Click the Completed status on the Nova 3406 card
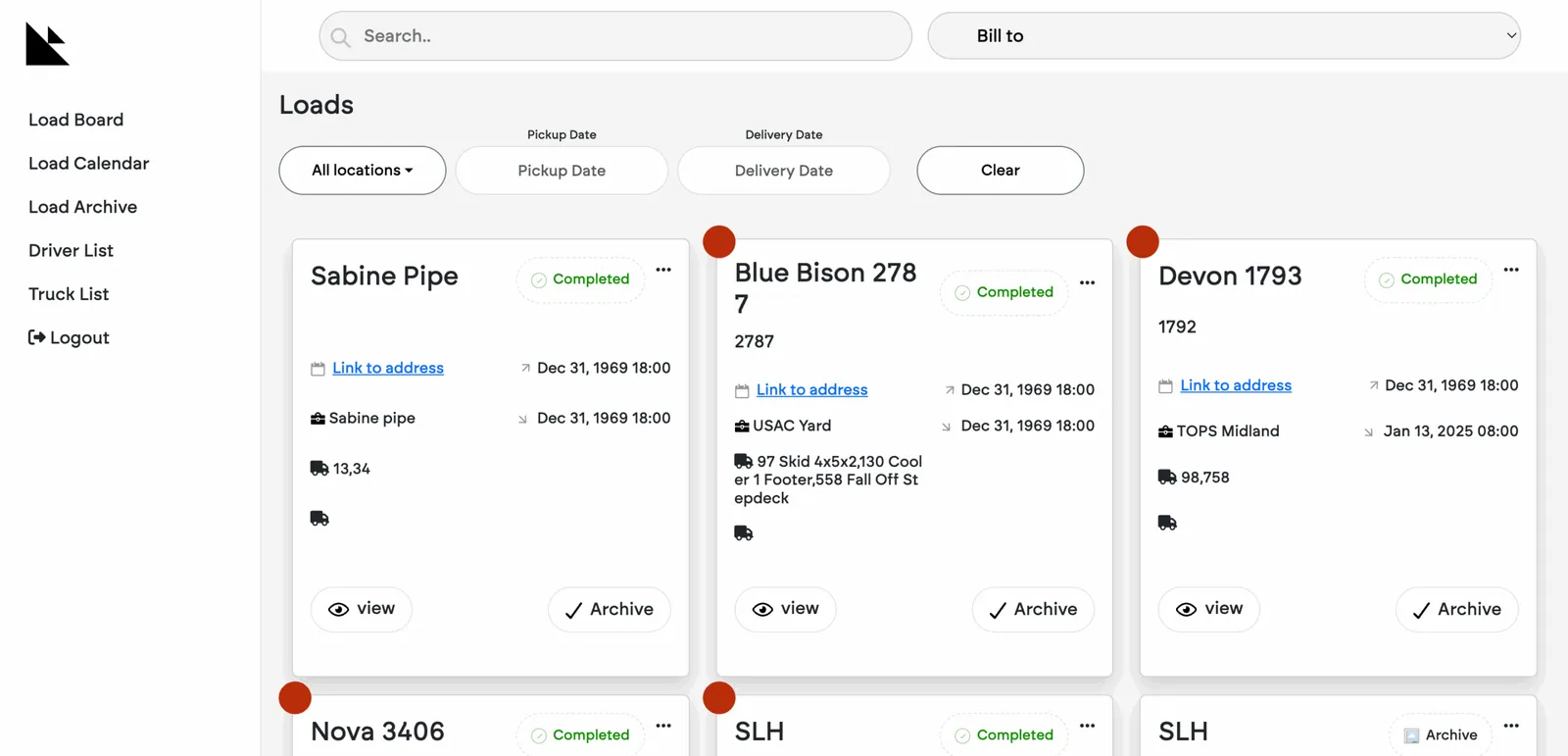 point(581,735)
